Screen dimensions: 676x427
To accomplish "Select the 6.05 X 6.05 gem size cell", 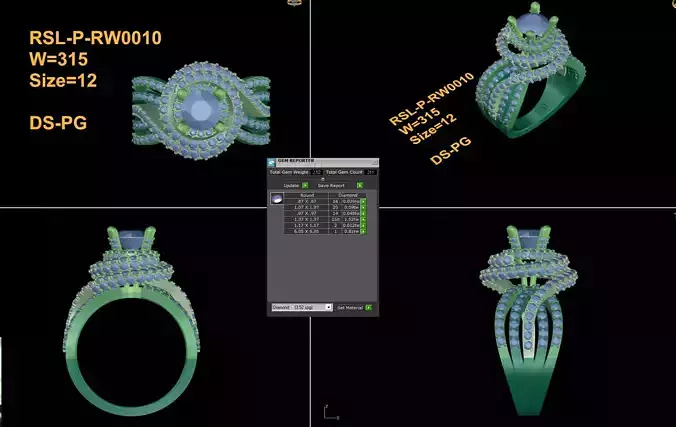I will (307, 232).
